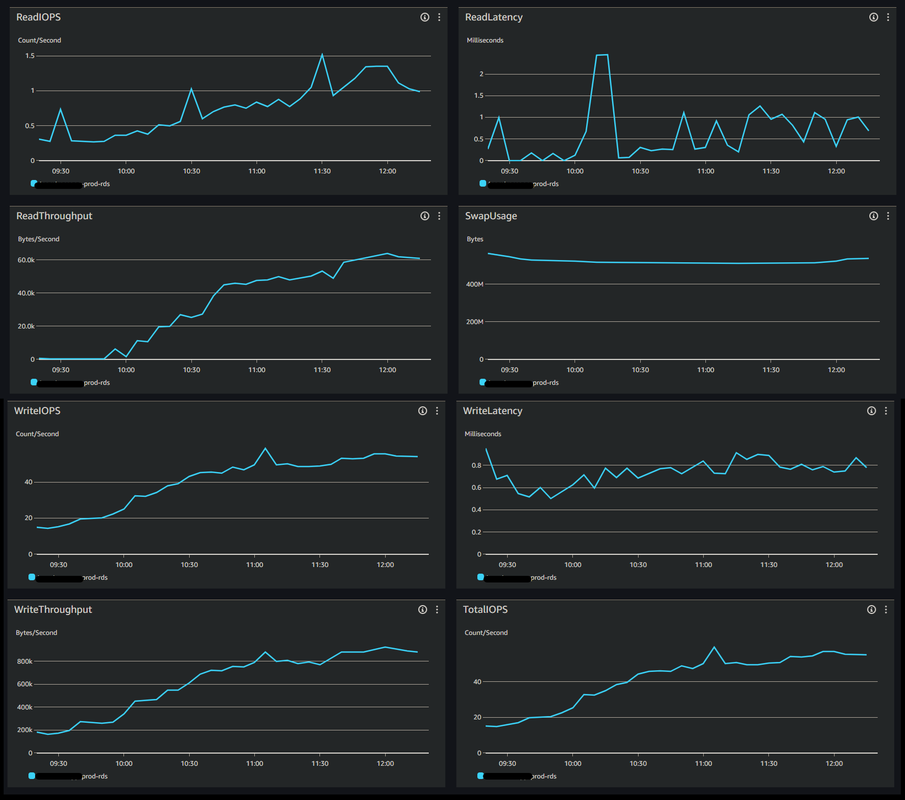The image size is (905, 800).
Task: Open info icon on WriteThroughput widget
Action: 422,610
